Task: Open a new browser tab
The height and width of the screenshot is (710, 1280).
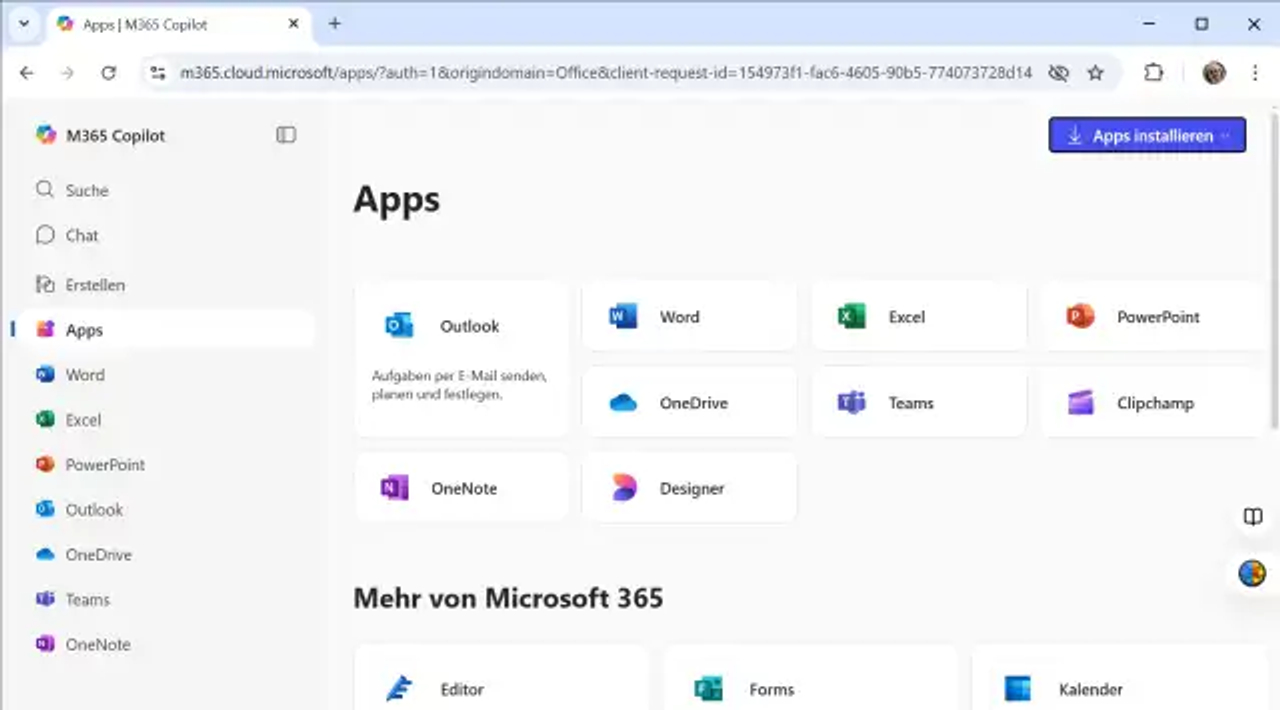Action: 335,24
